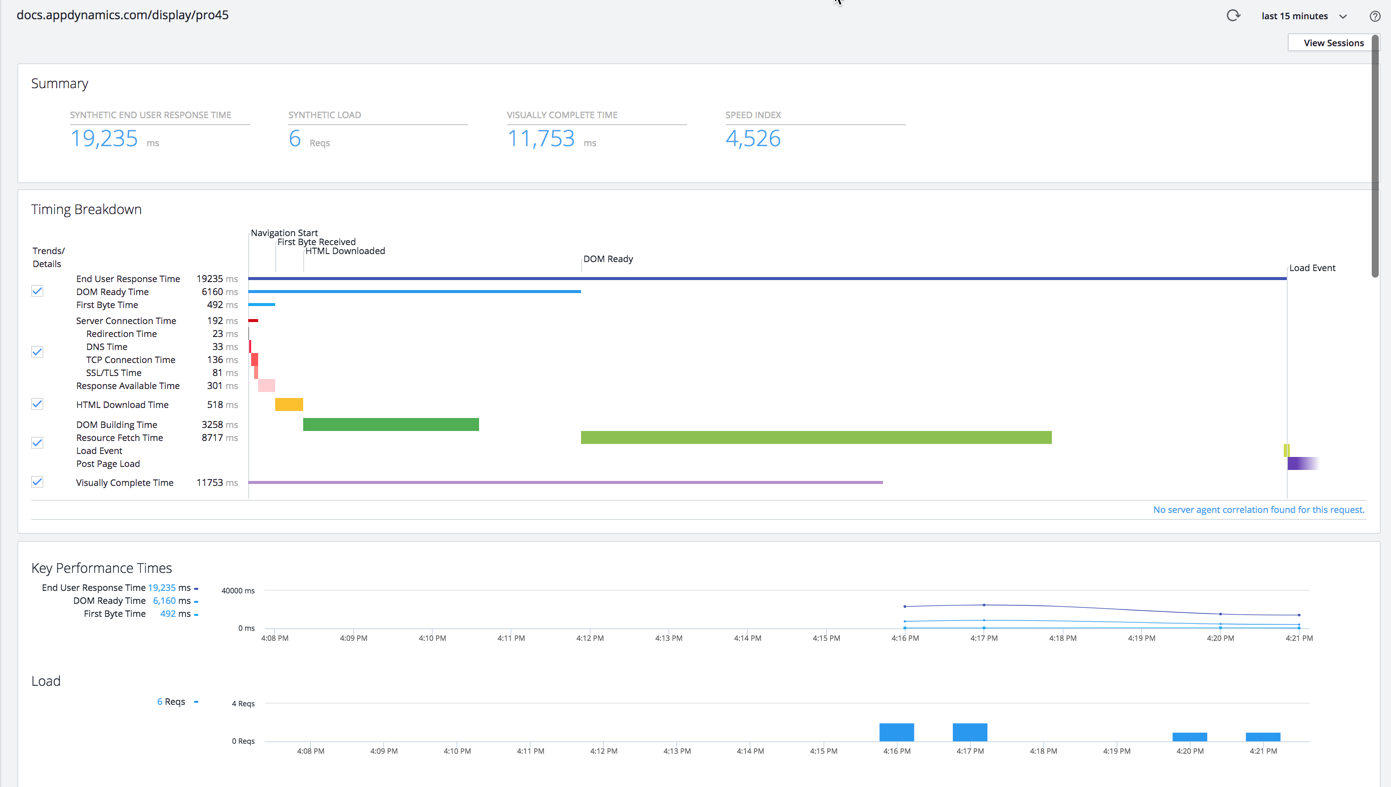Toggle the Visually Complete Time checkbox
1391x787 pixels.
click(37, 482)
